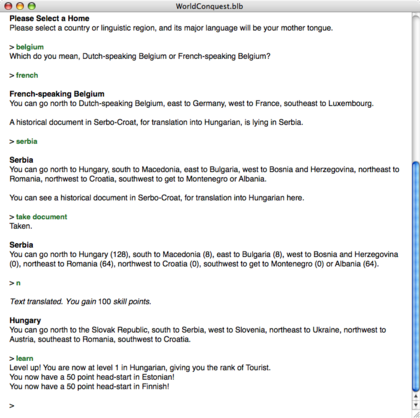
Task: Select the green 'french' command text
Action: pos(27,75)
